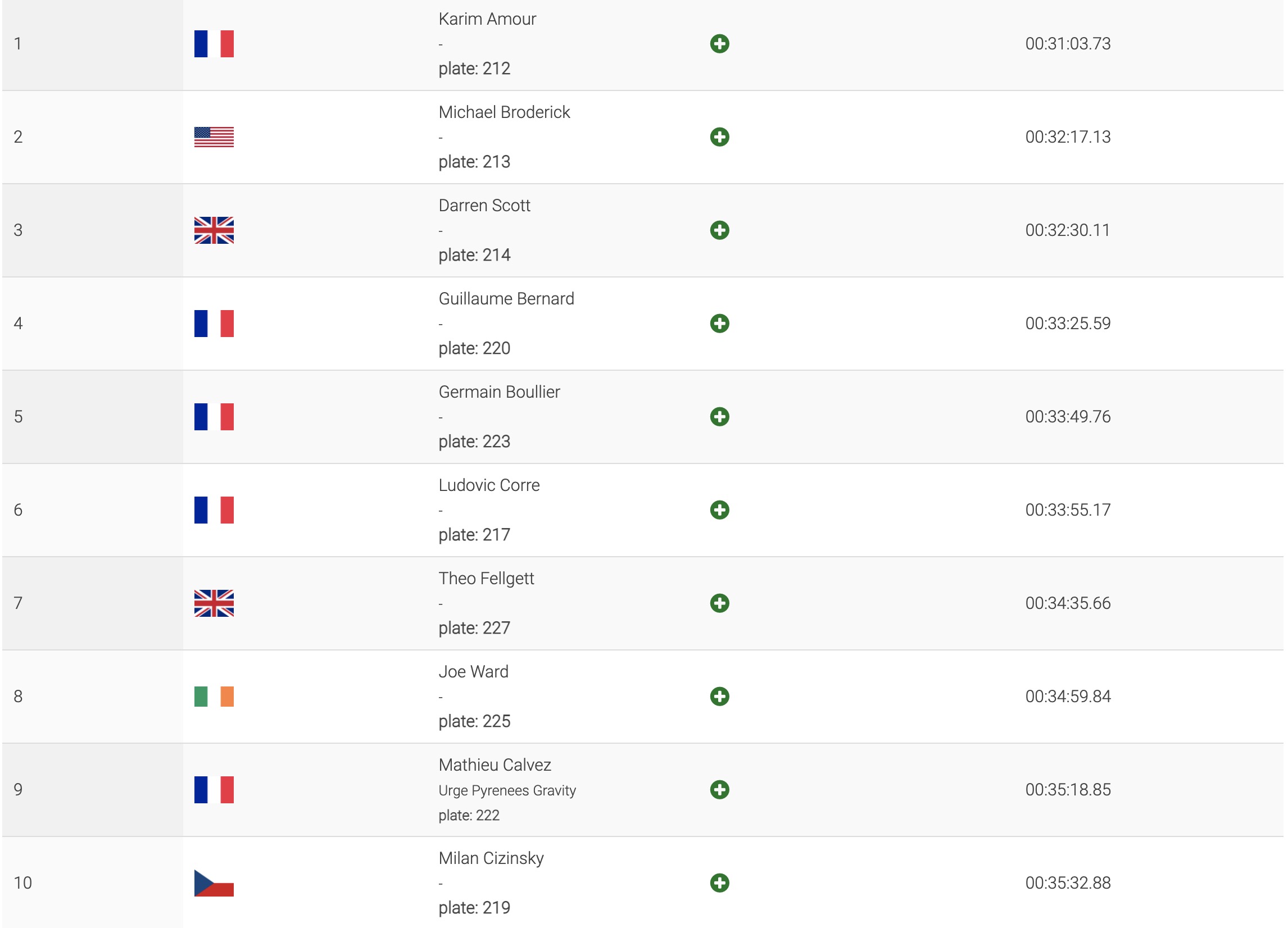Click the Czech flag in row 10

tap(214, 882)
